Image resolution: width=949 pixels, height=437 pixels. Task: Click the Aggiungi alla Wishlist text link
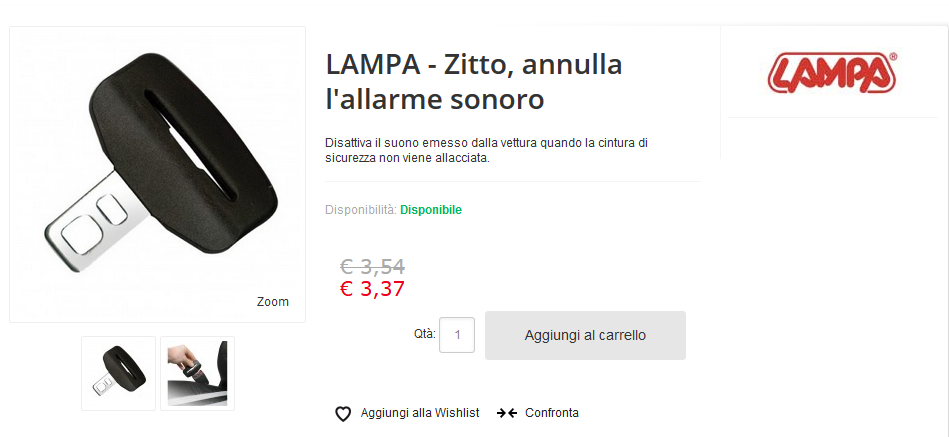(x=420, y=413)
